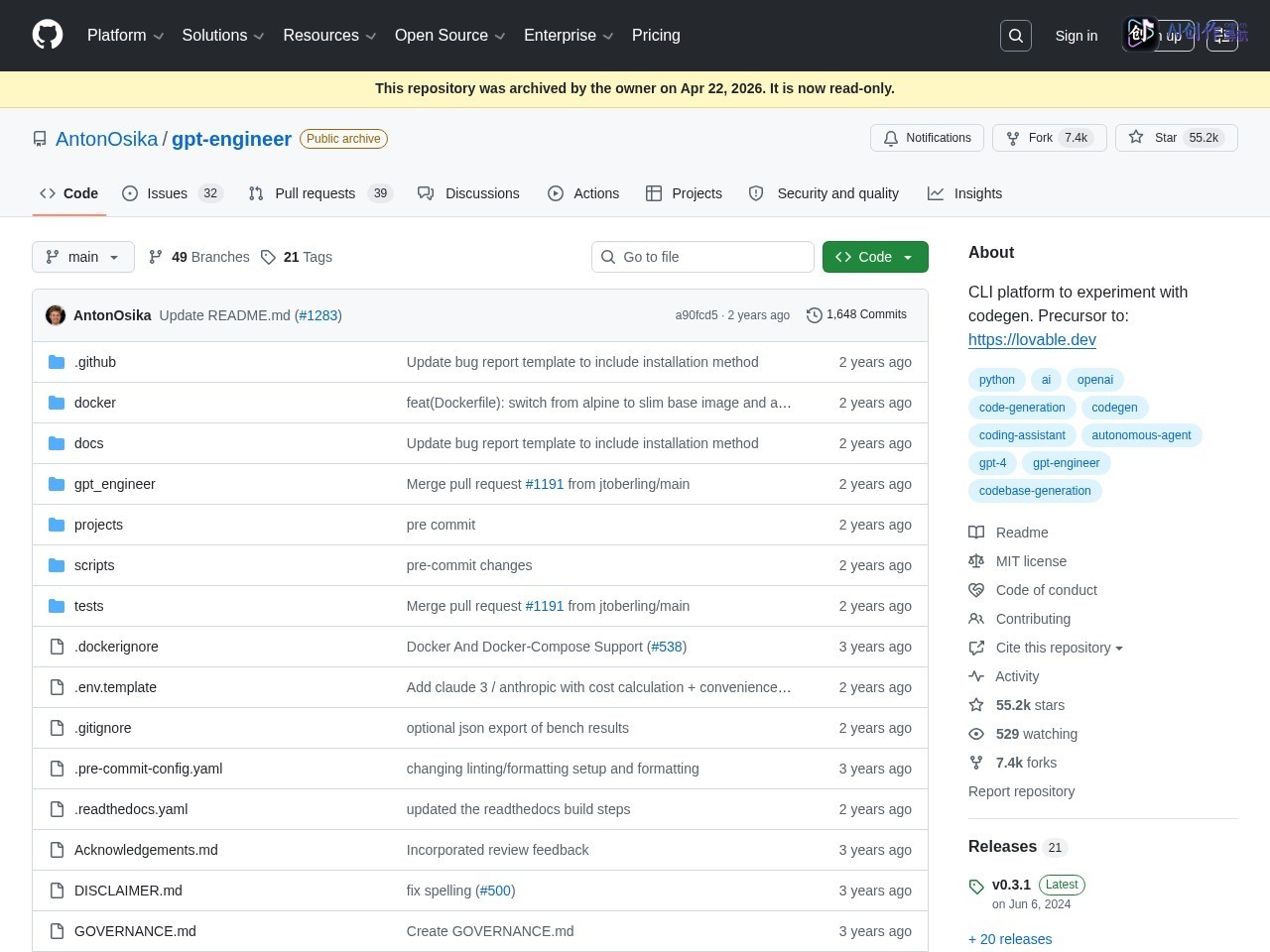Click the fork icon in Fork button
1270x952 pixels.
tap(1013, 138)
